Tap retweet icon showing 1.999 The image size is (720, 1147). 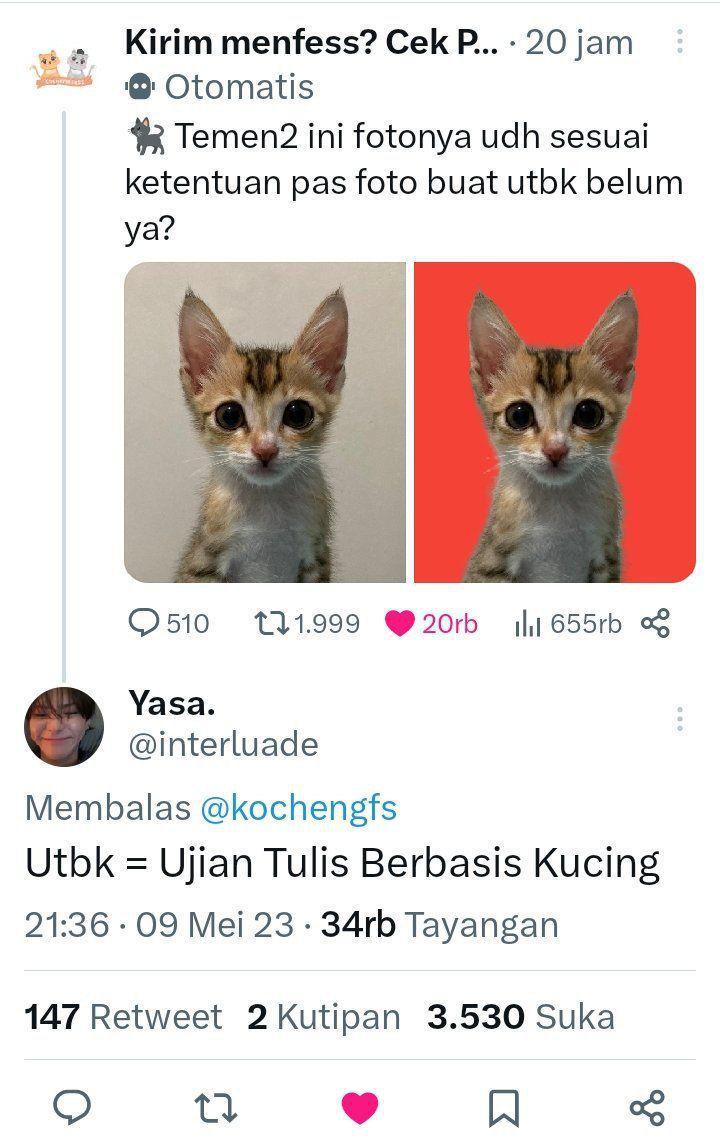[271, 623]
